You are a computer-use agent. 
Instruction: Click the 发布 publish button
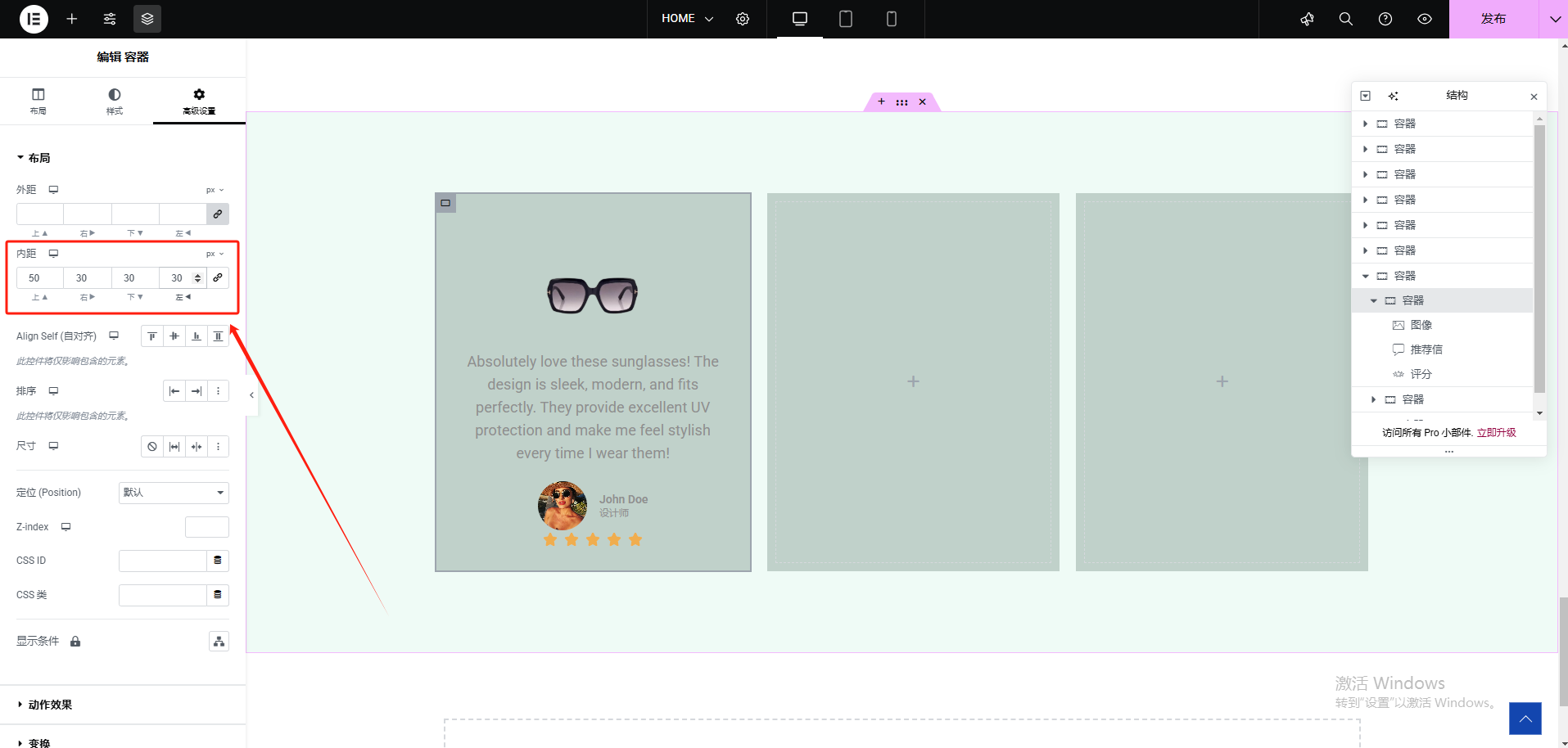click(1493, 19)
